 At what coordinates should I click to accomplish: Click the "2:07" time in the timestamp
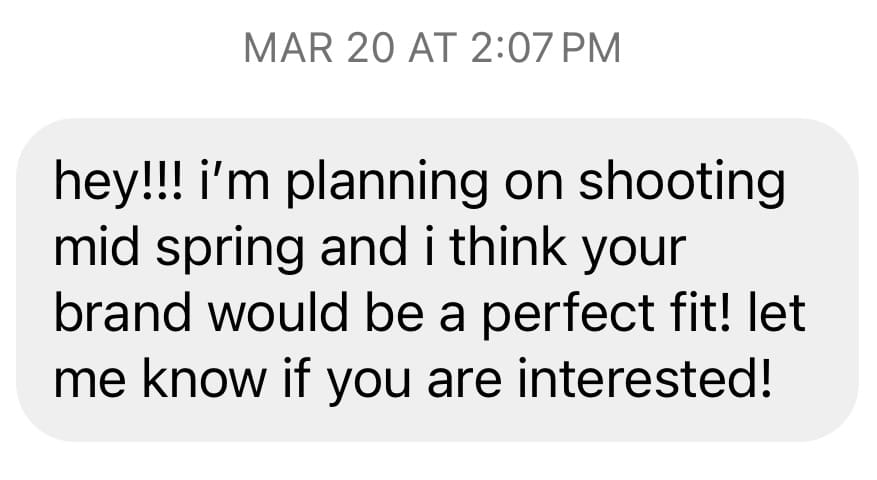(511, 48)
